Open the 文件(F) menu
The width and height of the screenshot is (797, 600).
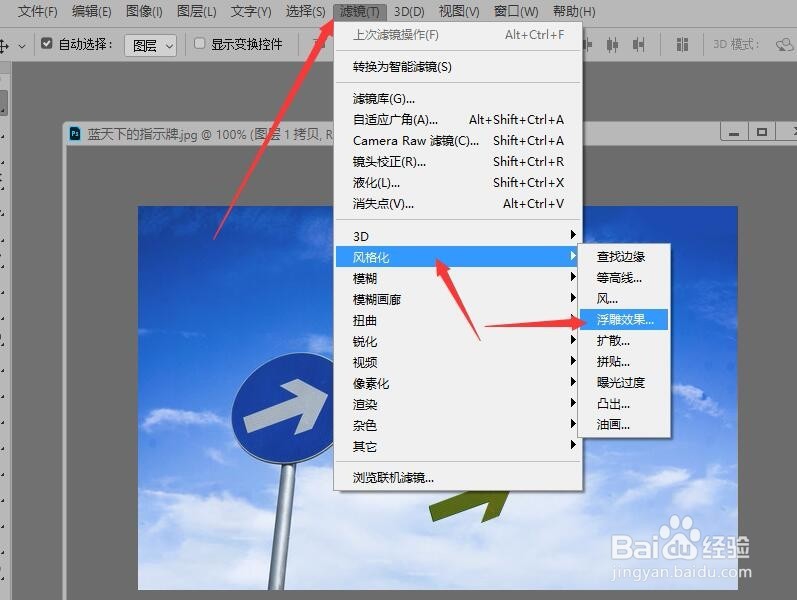37,11
